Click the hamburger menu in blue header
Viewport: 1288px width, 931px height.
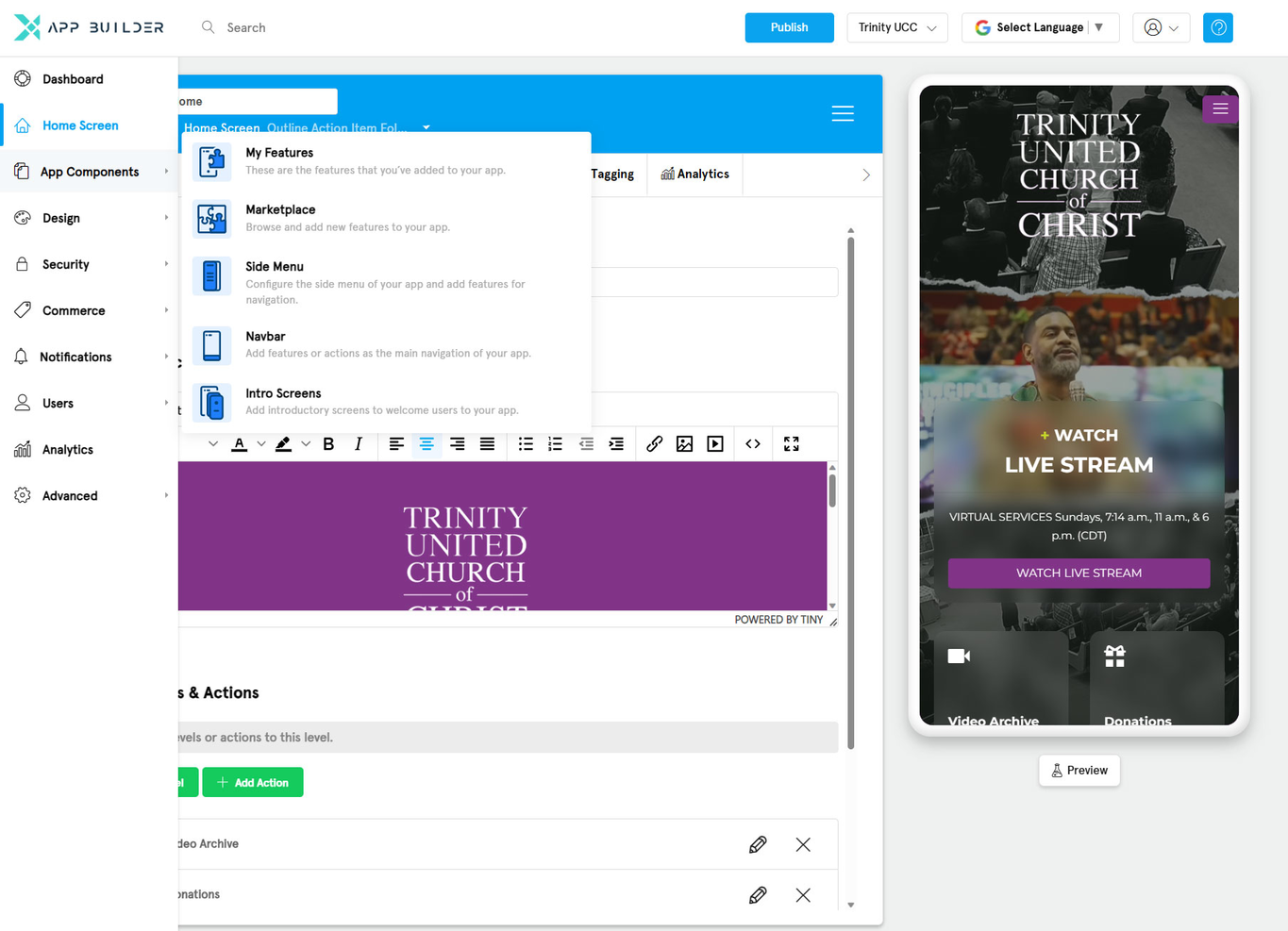843,113
